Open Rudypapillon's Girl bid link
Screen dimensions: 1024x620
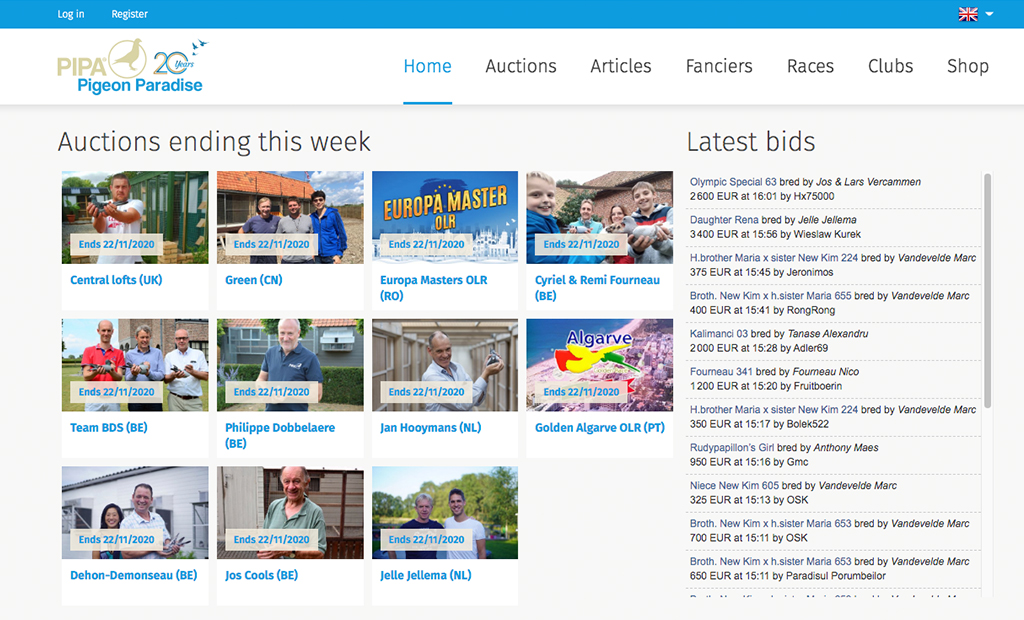(731, 447)
